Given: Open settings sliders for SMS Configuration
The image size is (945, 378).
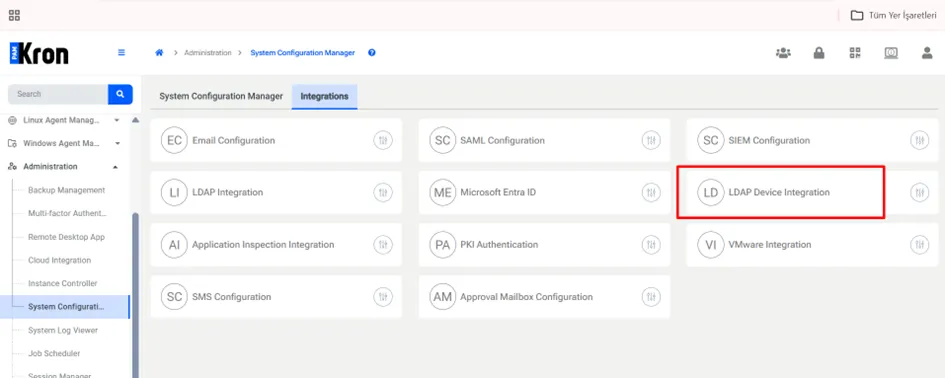Looking at the screenshot, I should (383, 297).
